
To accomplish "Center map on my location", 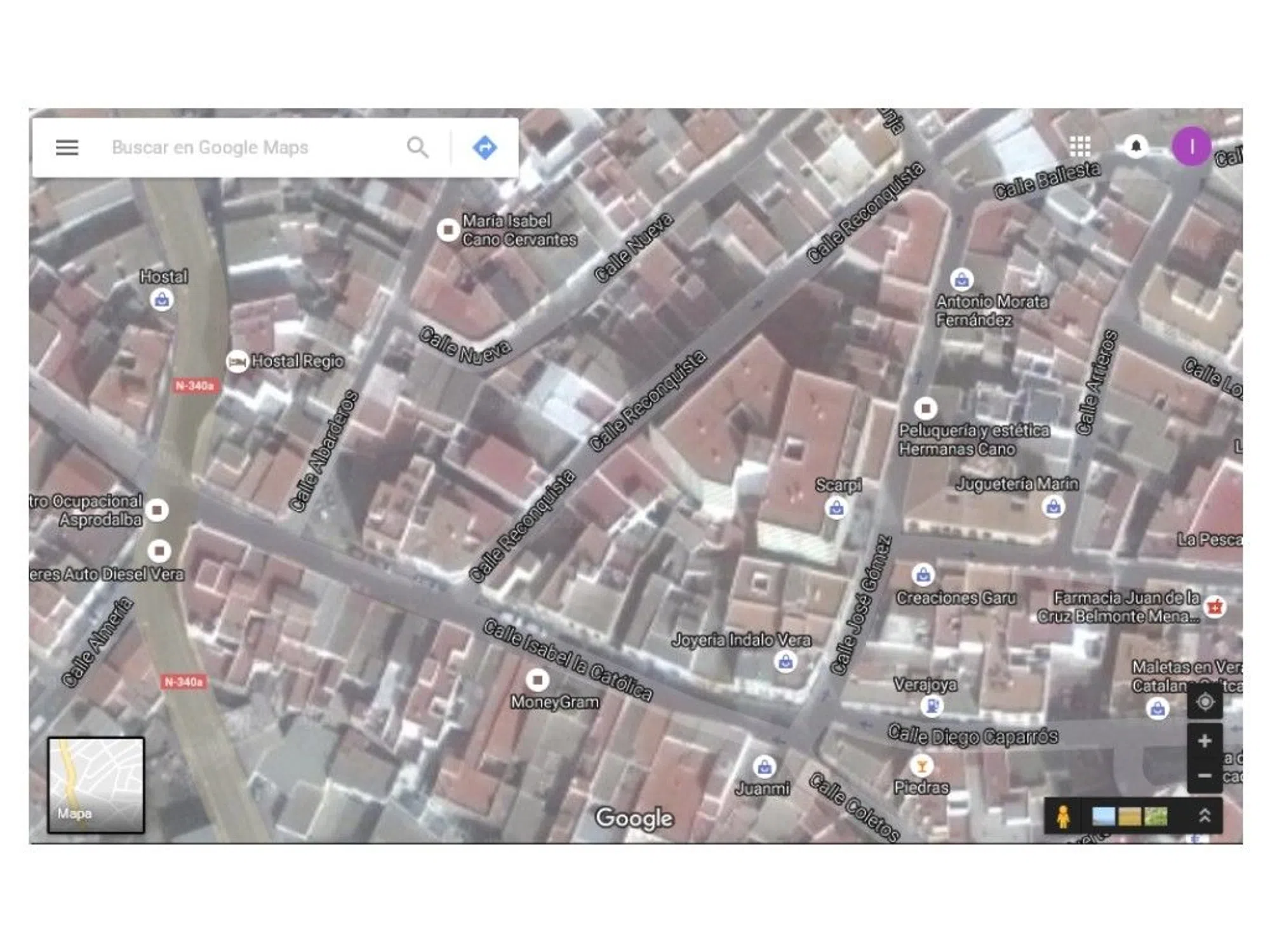I will click(x=1205, y=703).
